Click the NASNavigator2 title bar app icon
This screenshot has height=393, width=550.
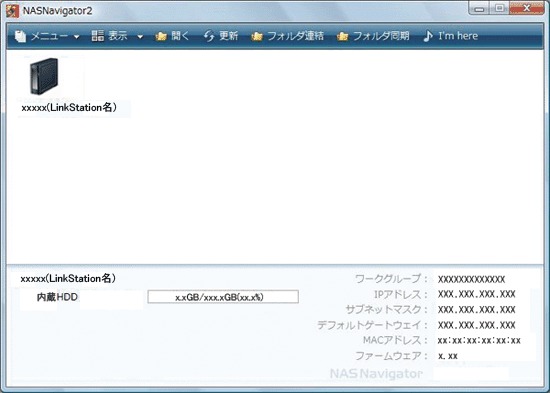click(12, 11)
